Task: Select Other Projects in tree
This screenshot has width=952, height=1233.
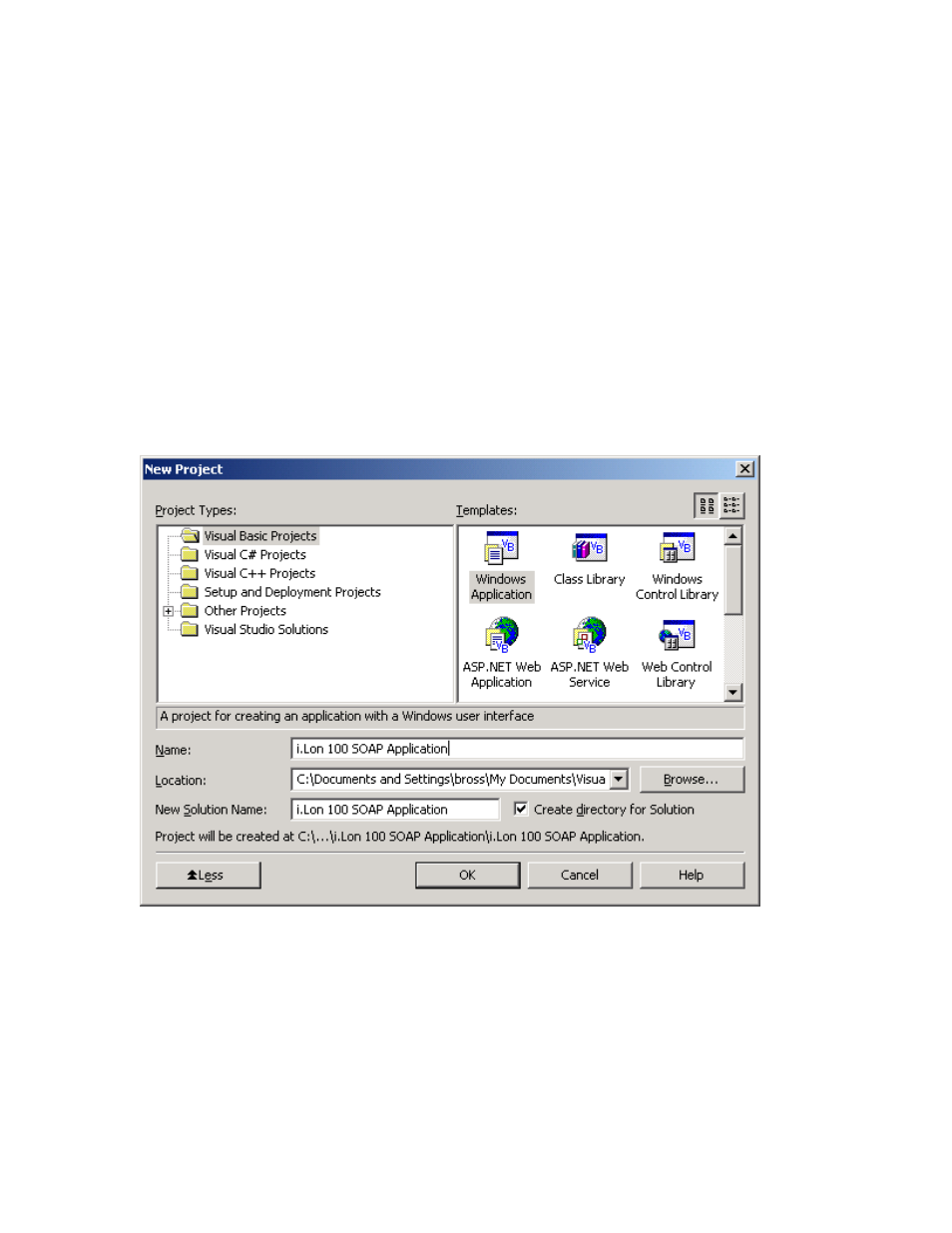Action: (245, 611)
